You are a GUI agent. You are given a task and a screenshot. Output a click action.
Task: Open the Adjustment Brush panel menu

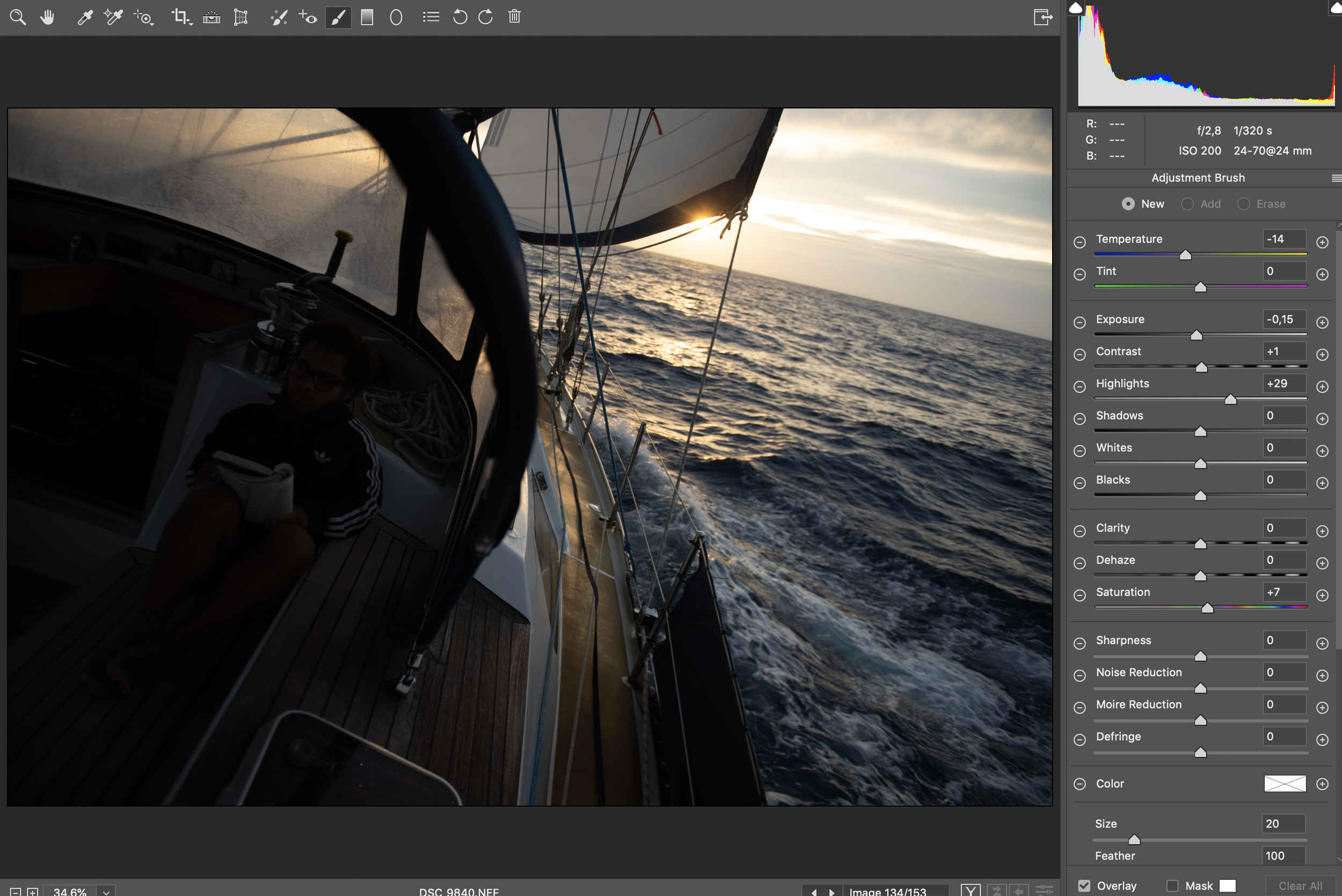click(1336, 178)
